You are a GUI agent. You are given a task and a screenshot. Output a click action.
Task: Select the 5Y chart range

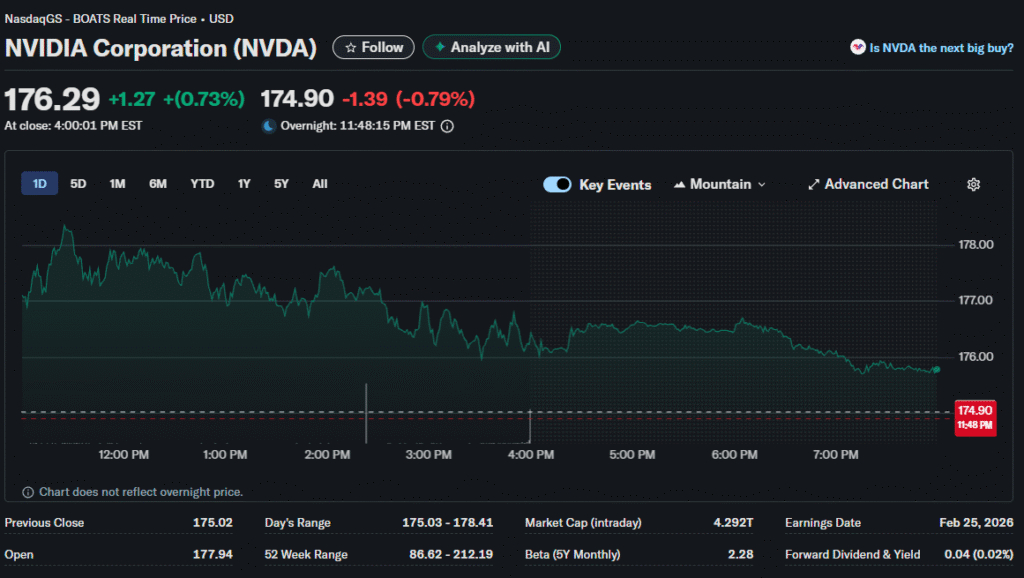(x=281, y=184)
